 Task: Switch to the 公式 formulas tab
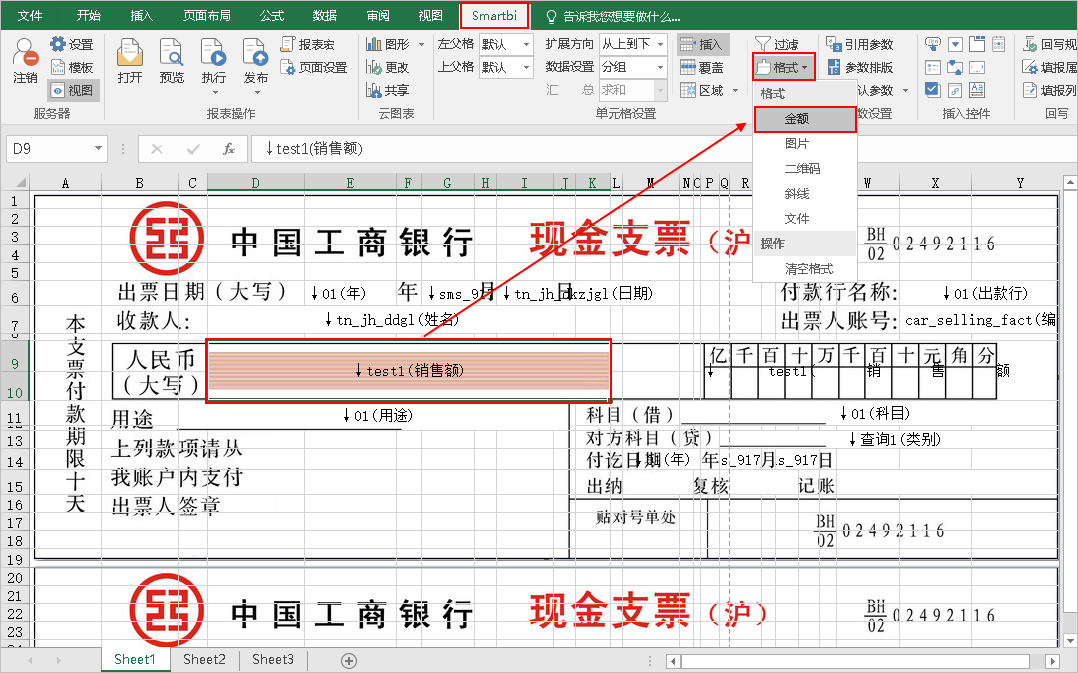(272, 15)
